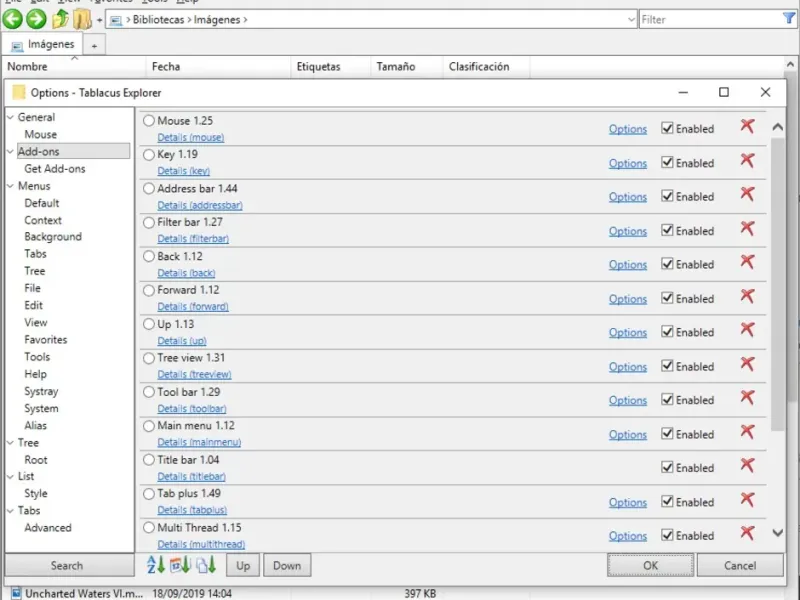This screenshot has height=600, width=800.
Task: Toggle the Title bar Enabled checkbox
Action: 667,467
